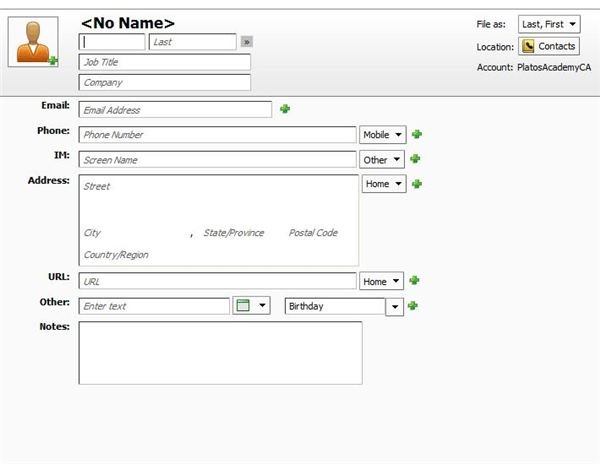
Task: Click the URL input field
Action: [217, 281]
